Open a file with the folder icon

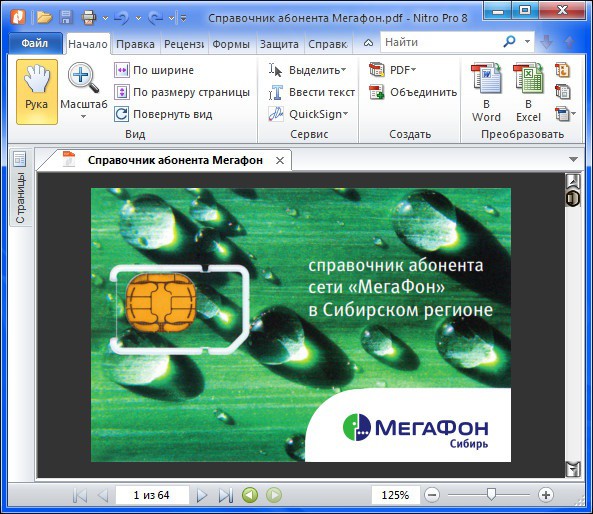click(44, 17)
